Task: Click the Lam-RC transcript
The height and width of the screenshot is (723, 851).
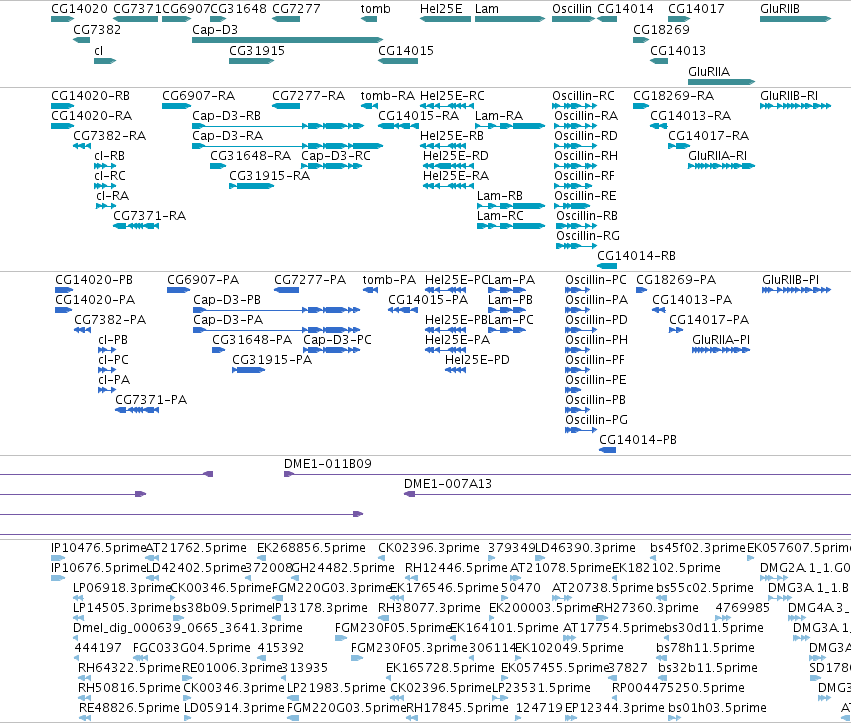Action: click(511, 226)
